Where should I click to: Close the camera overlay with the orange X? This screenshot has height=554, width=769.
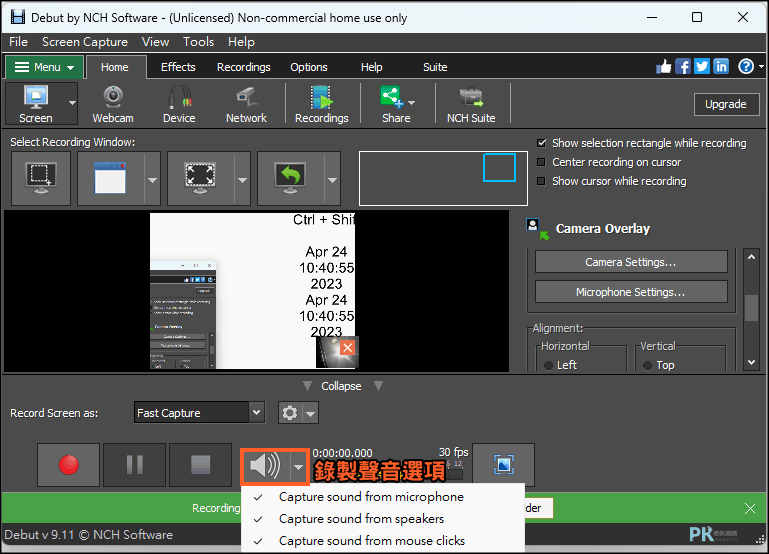(x=348, y=348)
